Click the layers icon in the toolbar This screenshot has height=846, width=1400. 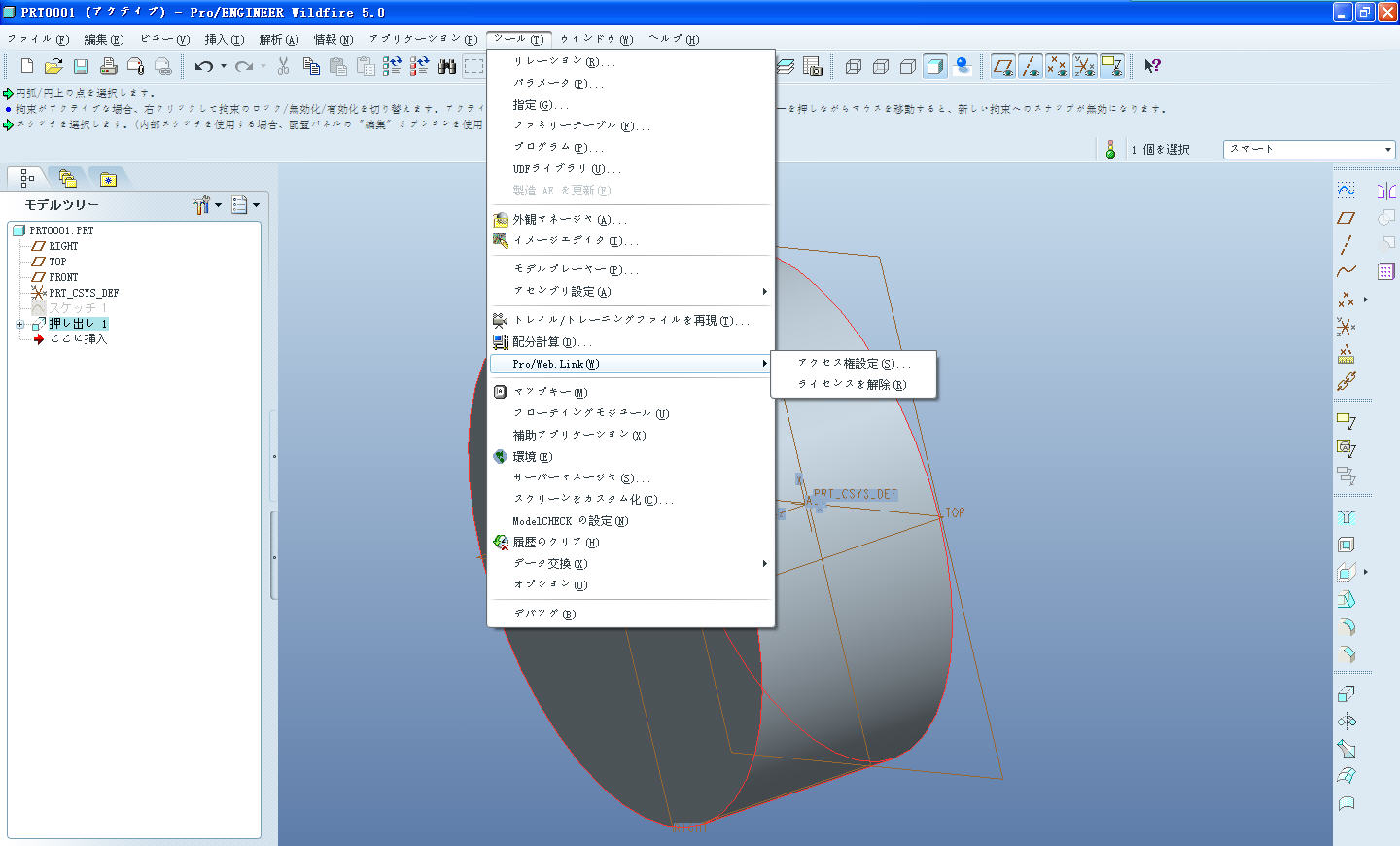point(786,66)
